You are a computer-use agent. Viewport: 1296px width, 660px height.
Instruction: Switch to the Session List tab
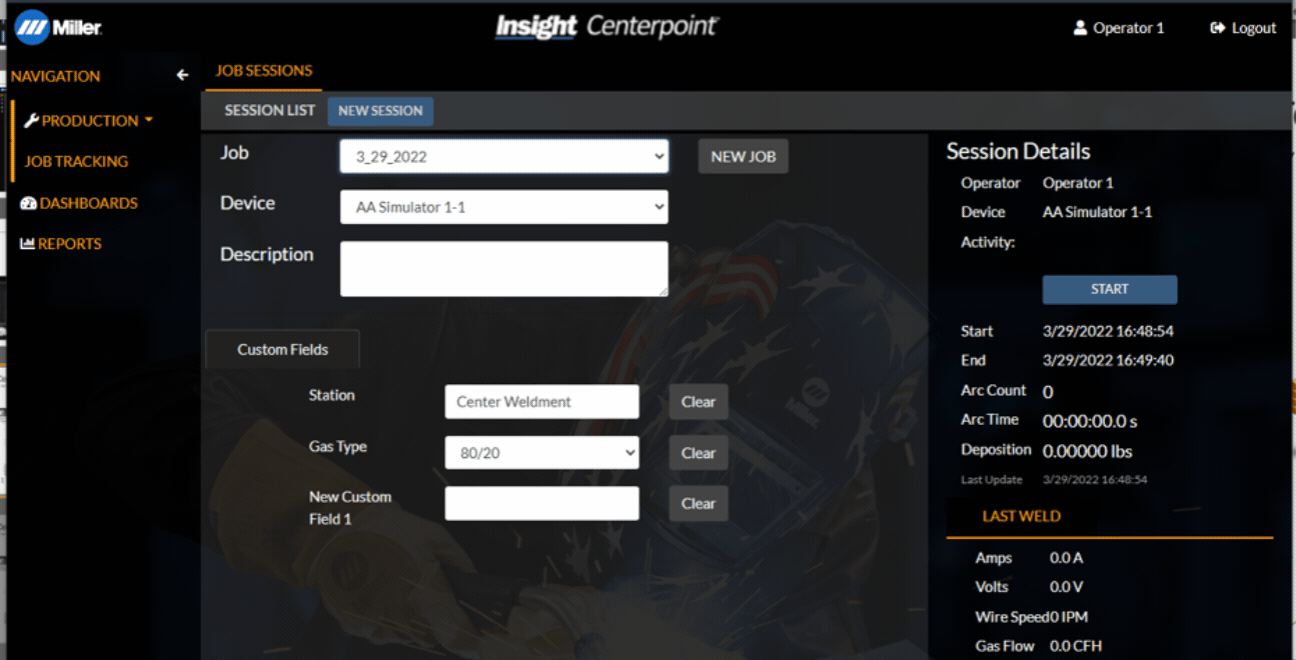(x=269, y=110)
